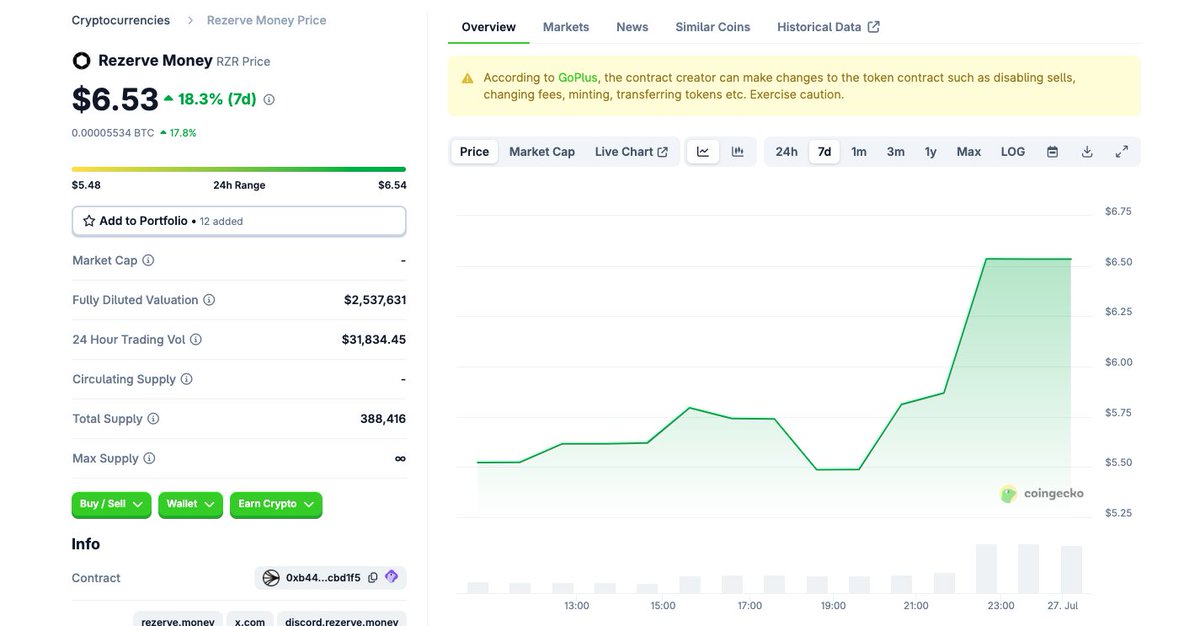Set chart range to 7d
The height and width of the screenshot is (626, 1200).
[x=824, y=152]
